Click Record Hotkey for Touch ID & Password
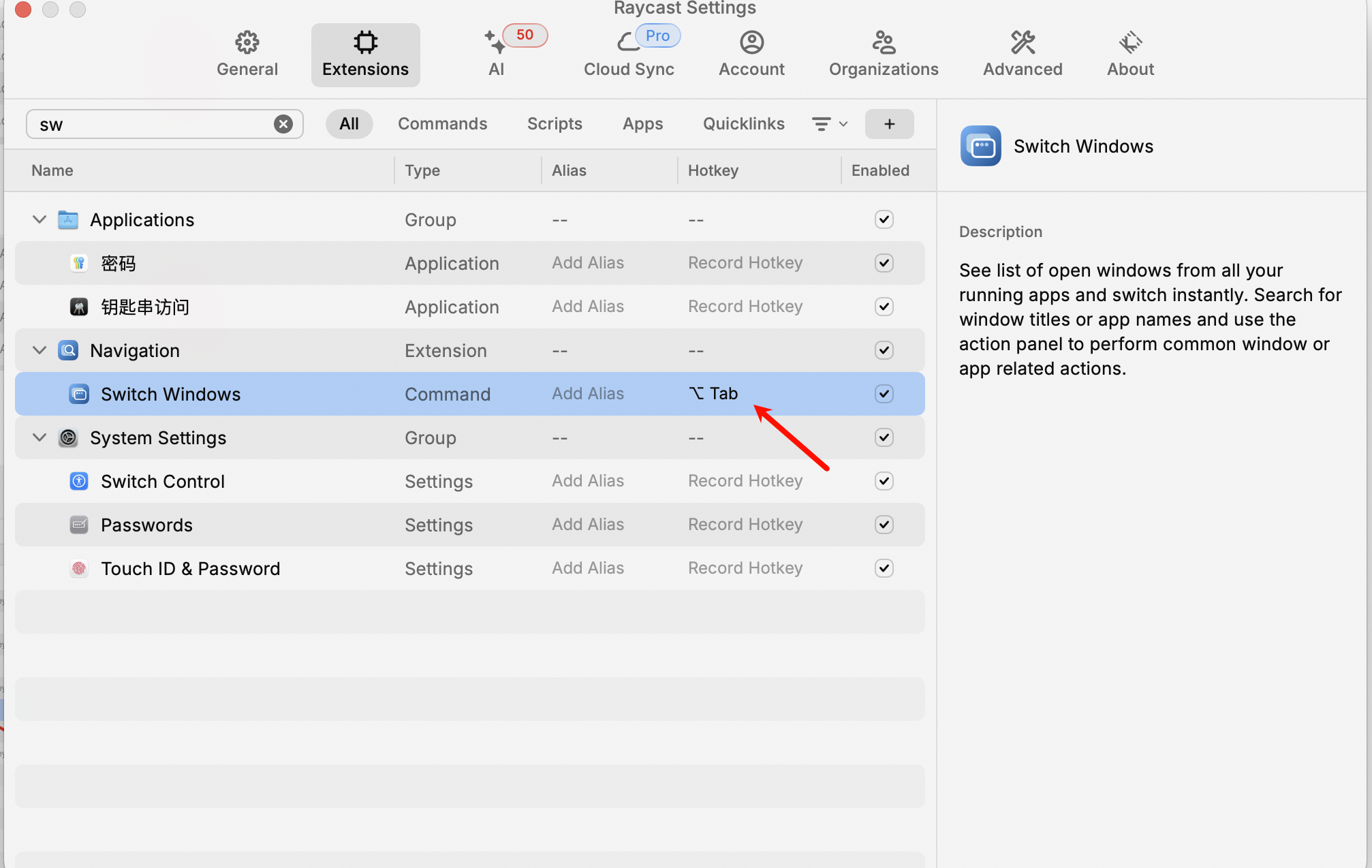 pyautogui.click(x=745, y=568)
